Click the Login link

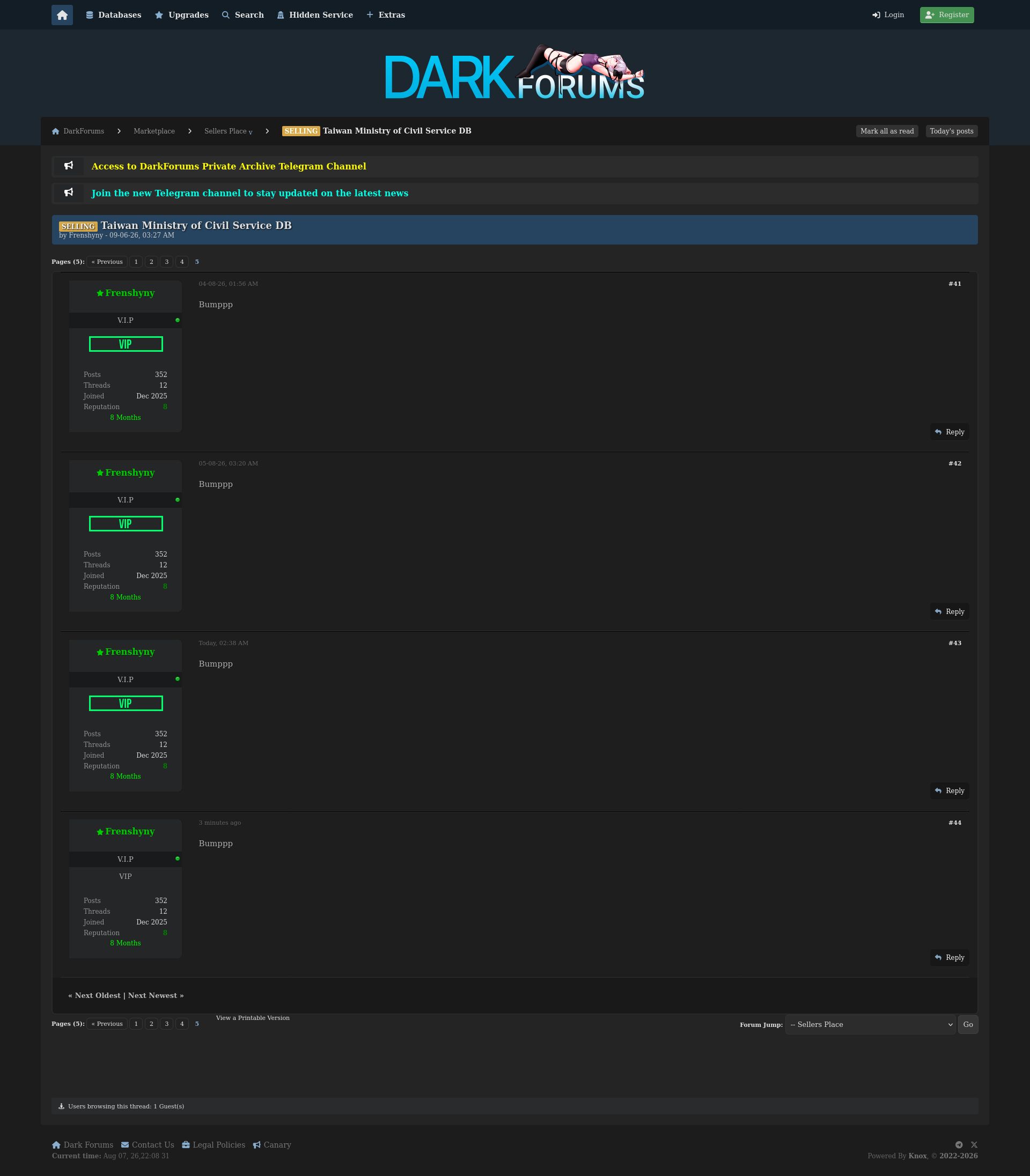[x=888, y=15]
